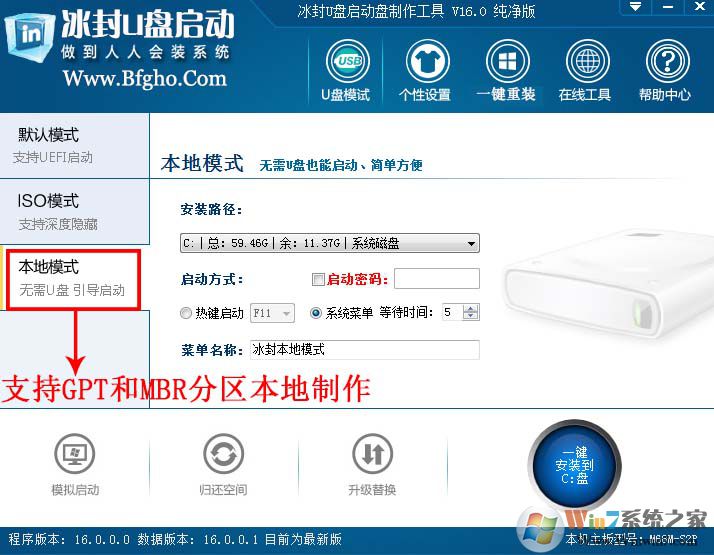Click the 一键重装 windows icon
714x555 pixels.
click(x=507, y=61)
